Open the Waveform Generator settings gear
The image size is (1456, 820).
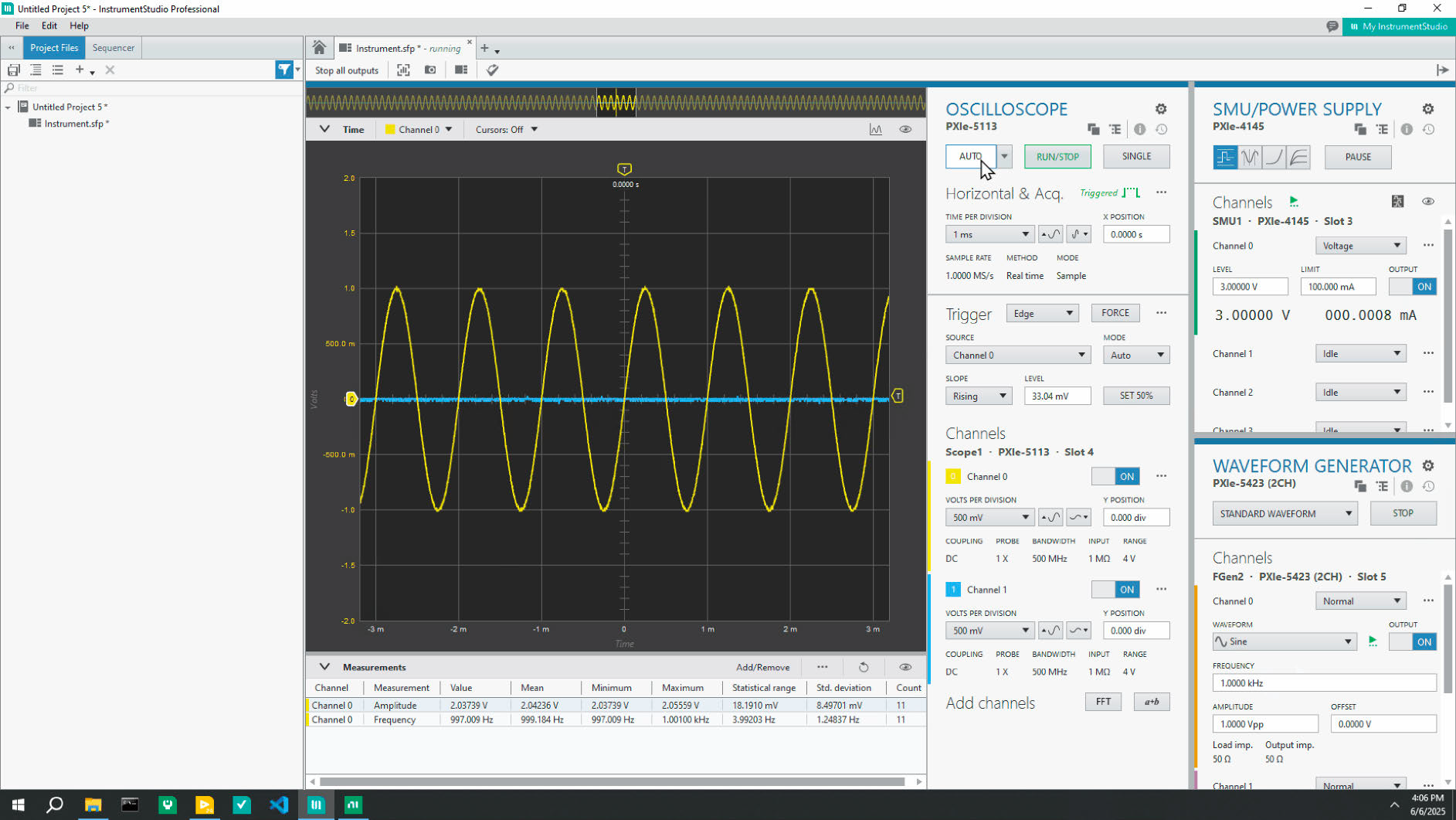pyautogui.click(x=1427, y=466)
